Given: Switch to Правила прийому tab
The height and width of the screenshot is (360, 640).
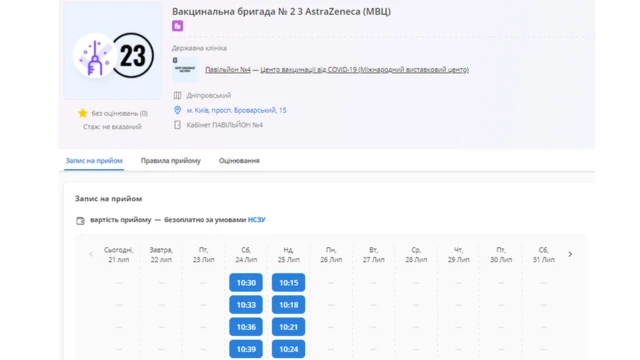Looking at the screenshot, I should [x=171, y=161].
